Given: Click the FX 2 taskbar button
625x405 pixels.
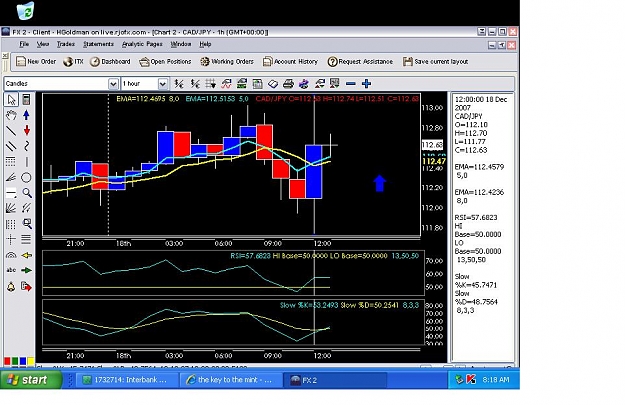Looking at the screenshot, I should [x=335, y=380].
